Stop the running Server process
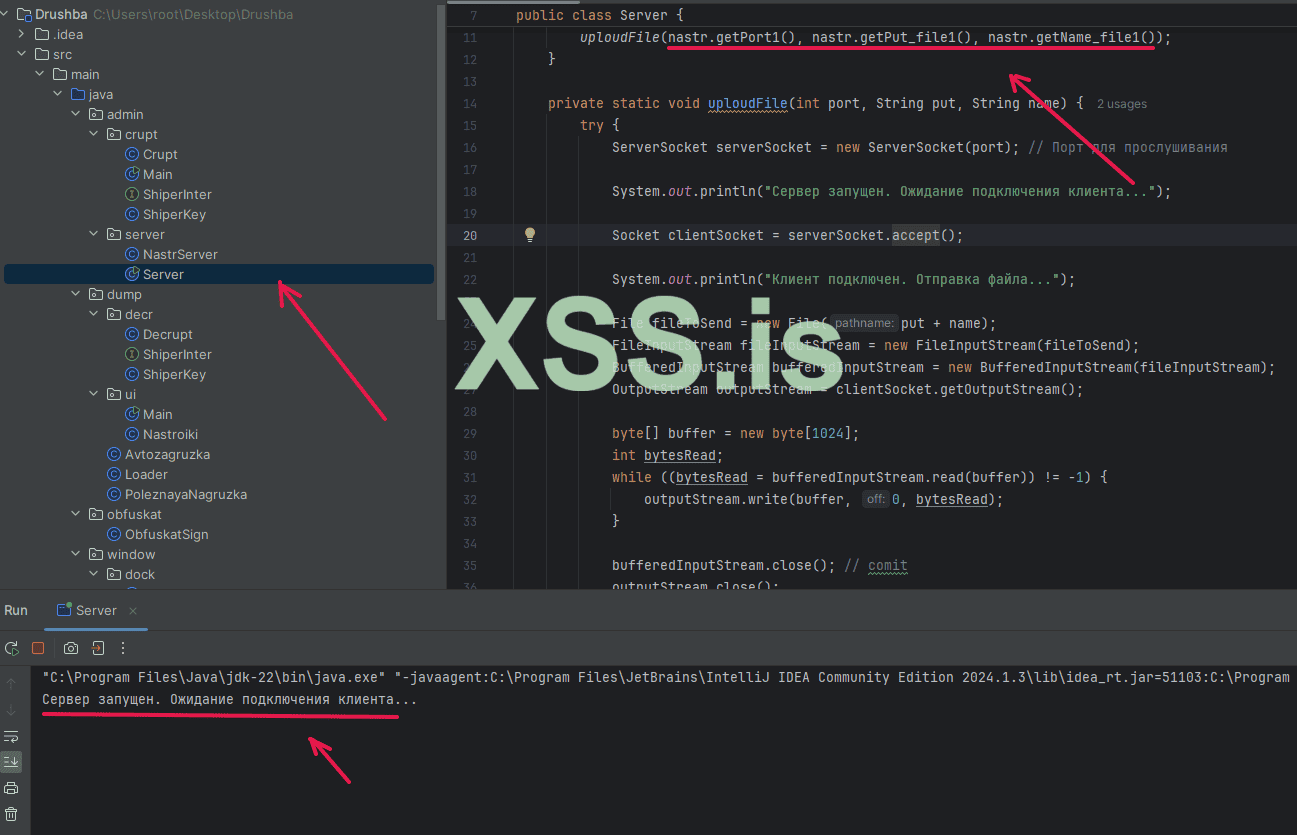 [38, 648]
